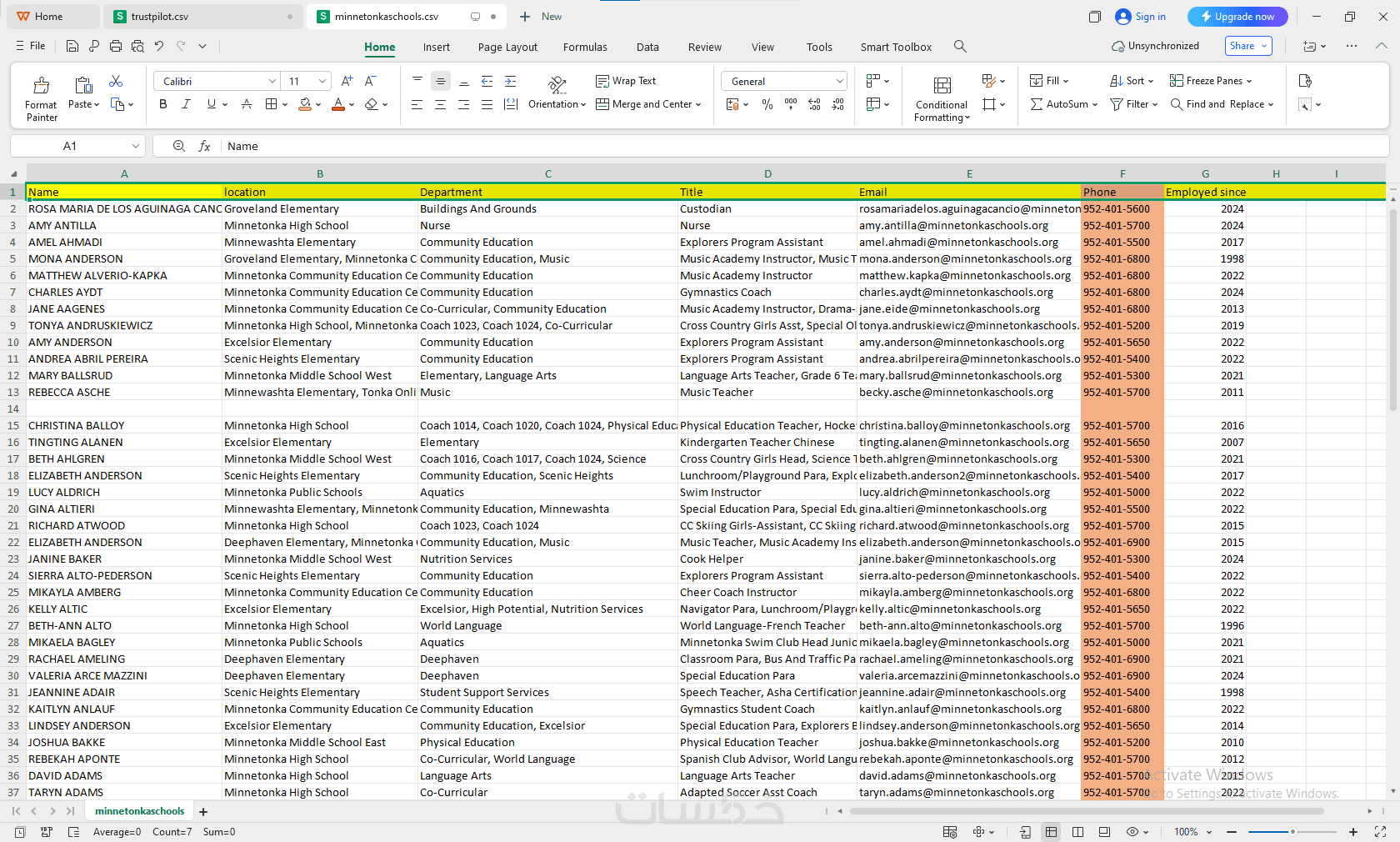
Task: Click the Share button
Action: click(x=1248, y=46)
